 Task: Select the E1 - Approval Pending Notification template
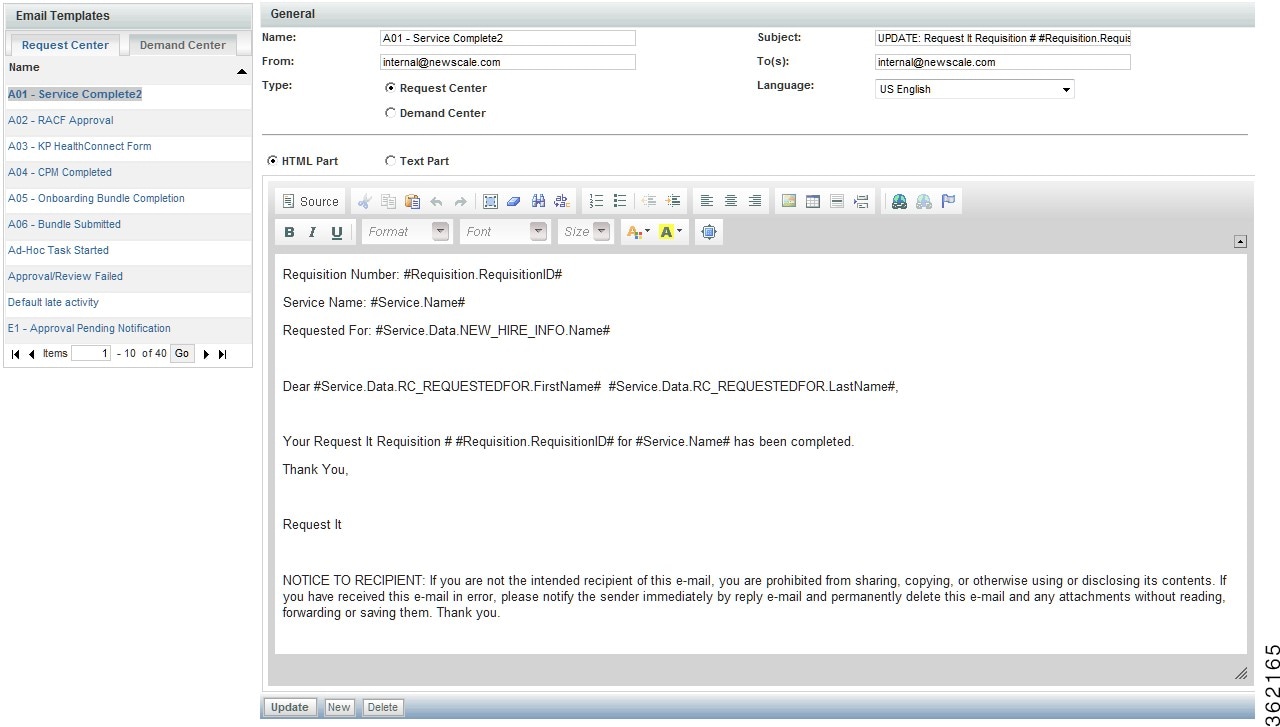[89, 328]
